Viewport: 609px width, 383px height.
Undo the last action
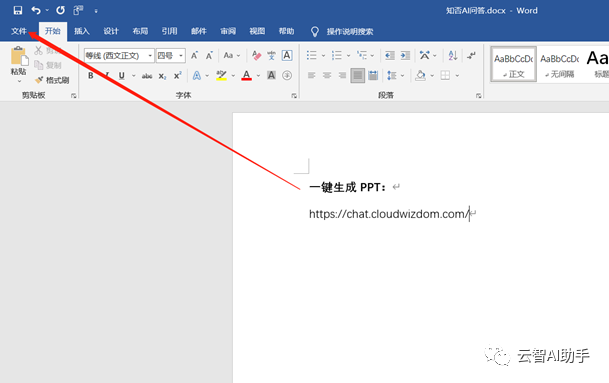click(36, 10)
